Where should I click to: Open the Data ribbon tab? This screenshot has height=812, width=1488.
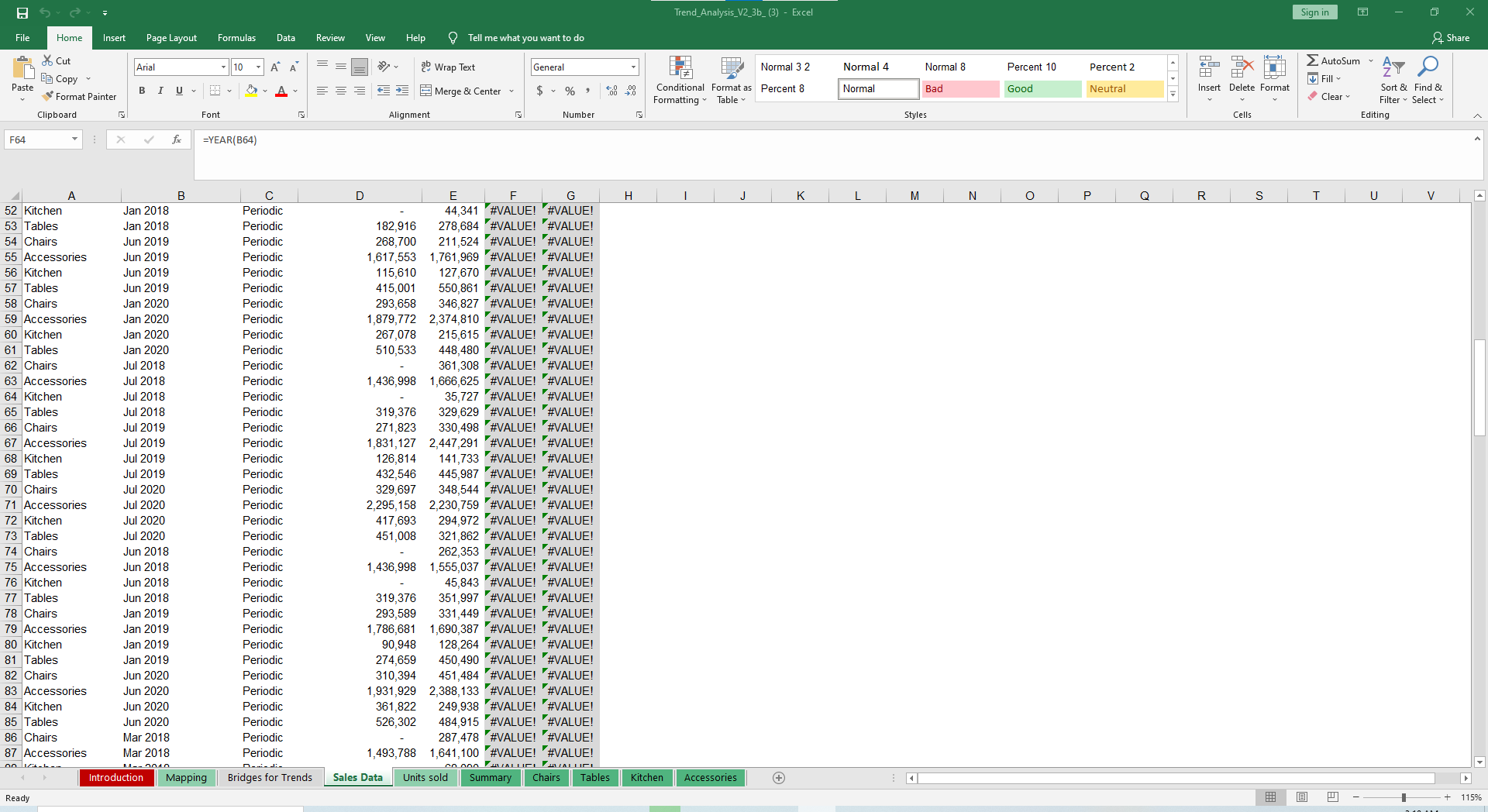286,38
